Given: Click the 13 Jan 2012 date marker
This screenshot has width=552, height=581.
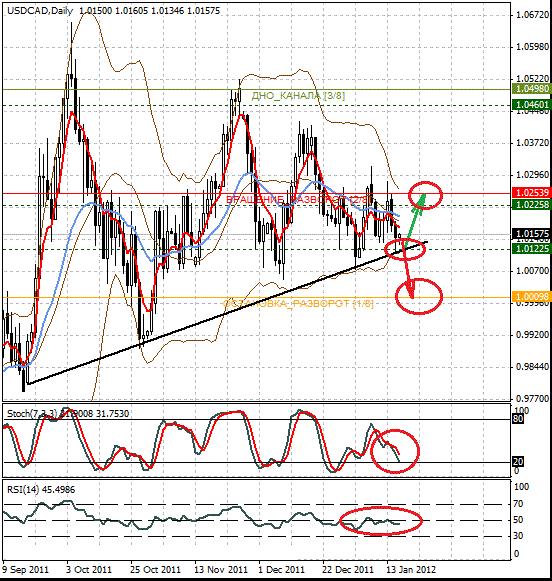Looking at the screenshot, I should pos(411,570).
